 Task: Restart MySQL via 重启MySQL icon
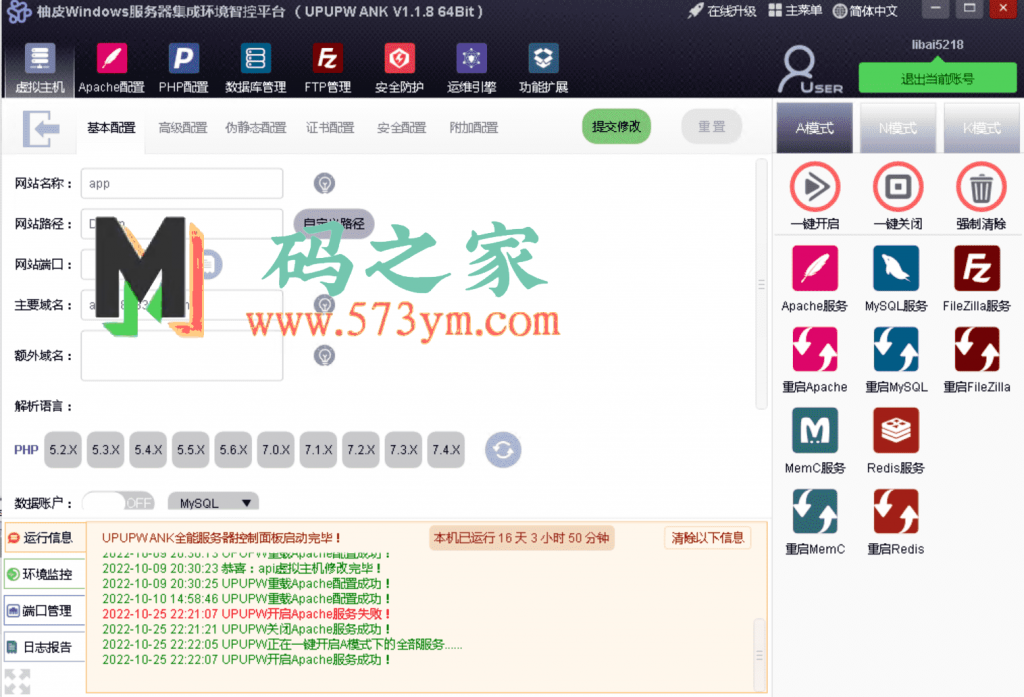click(895, 349)
